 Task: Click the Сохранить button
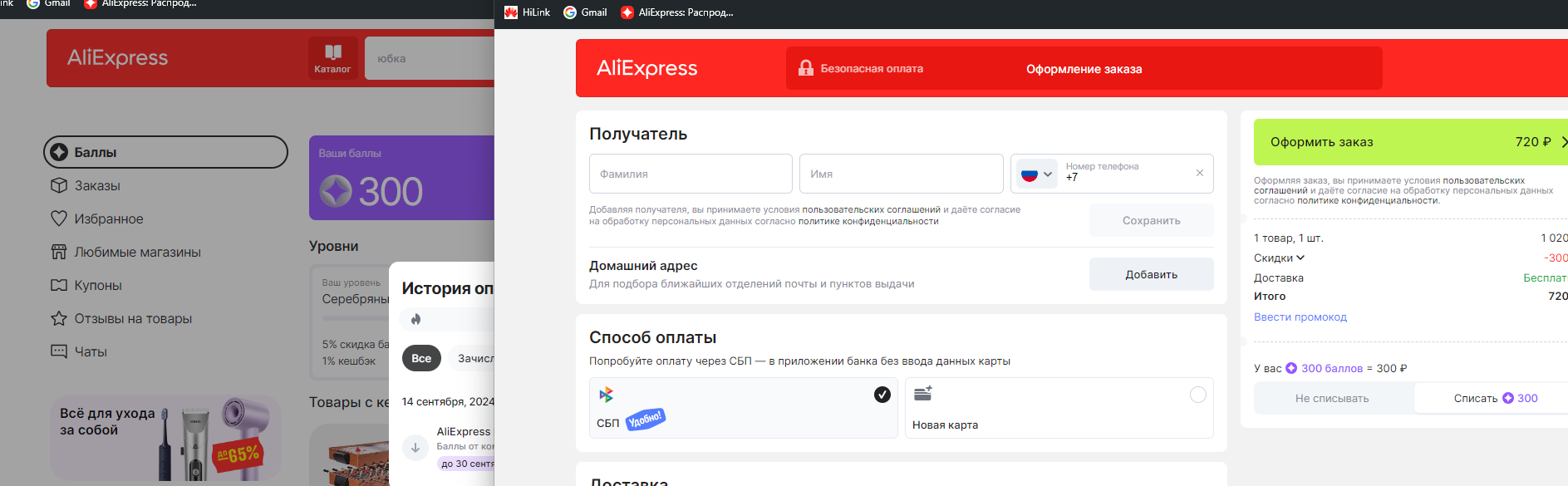point(1151,220)
